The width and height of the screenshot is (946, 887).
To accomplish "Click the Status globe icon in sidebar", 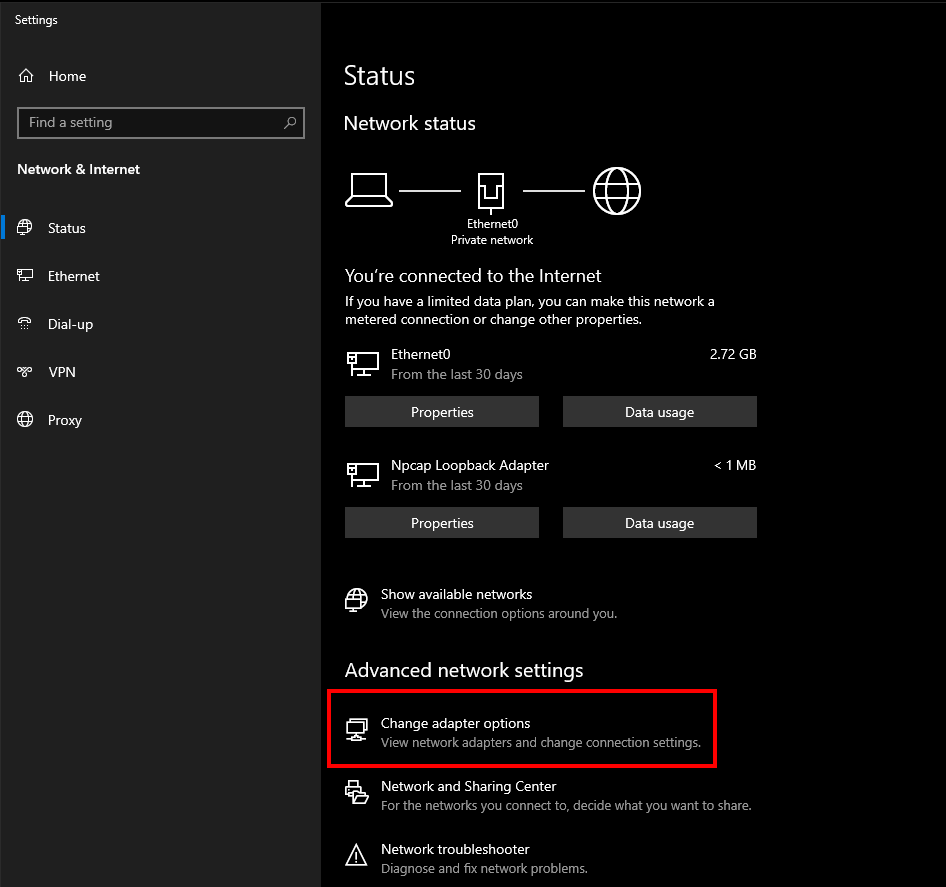I will [25, 227].
